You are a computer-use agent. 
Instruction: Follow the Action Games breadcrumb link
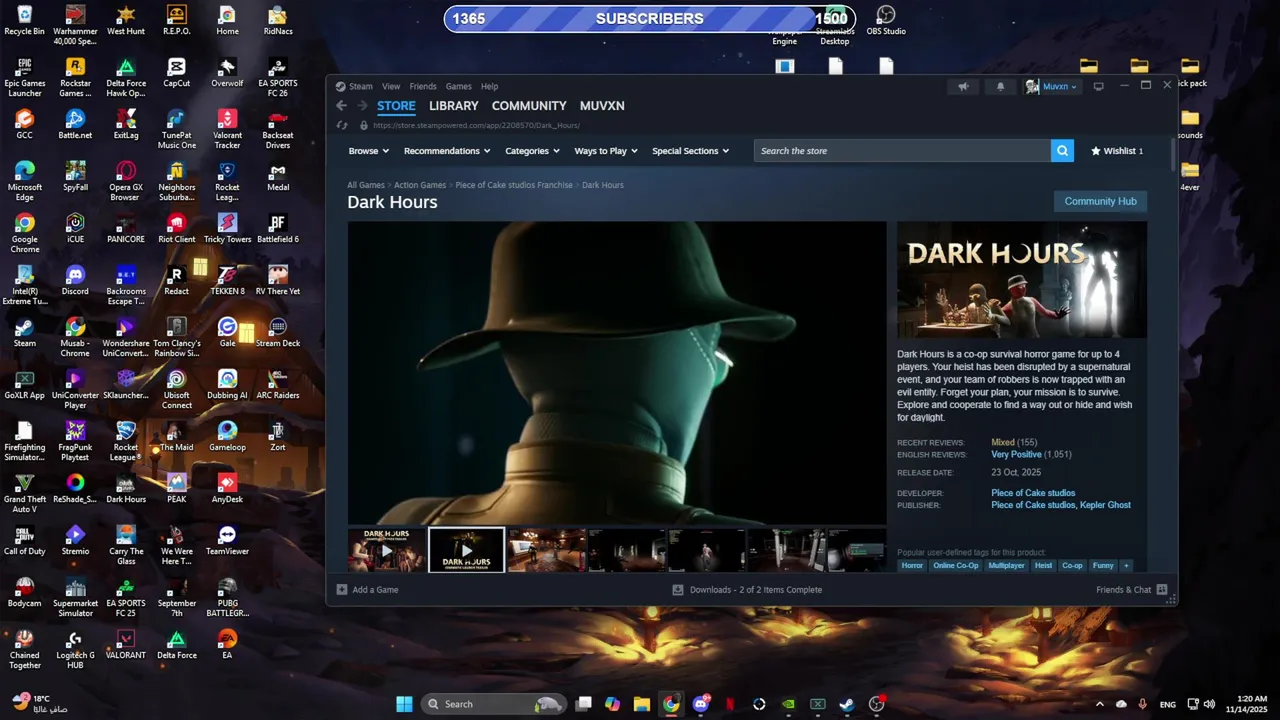click(420, 185)
